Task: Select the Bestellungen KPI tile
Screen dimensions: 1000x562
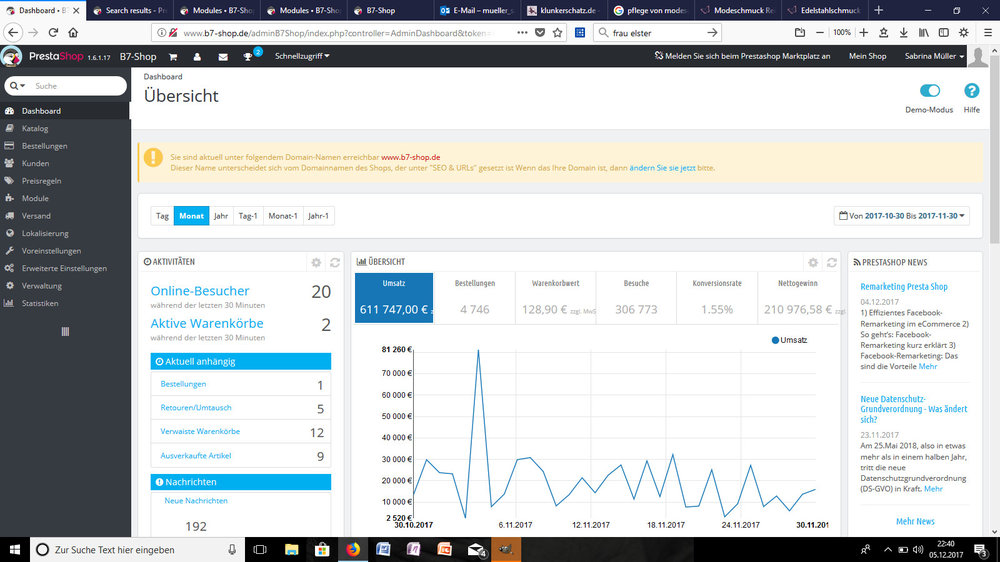Action: 474,298
